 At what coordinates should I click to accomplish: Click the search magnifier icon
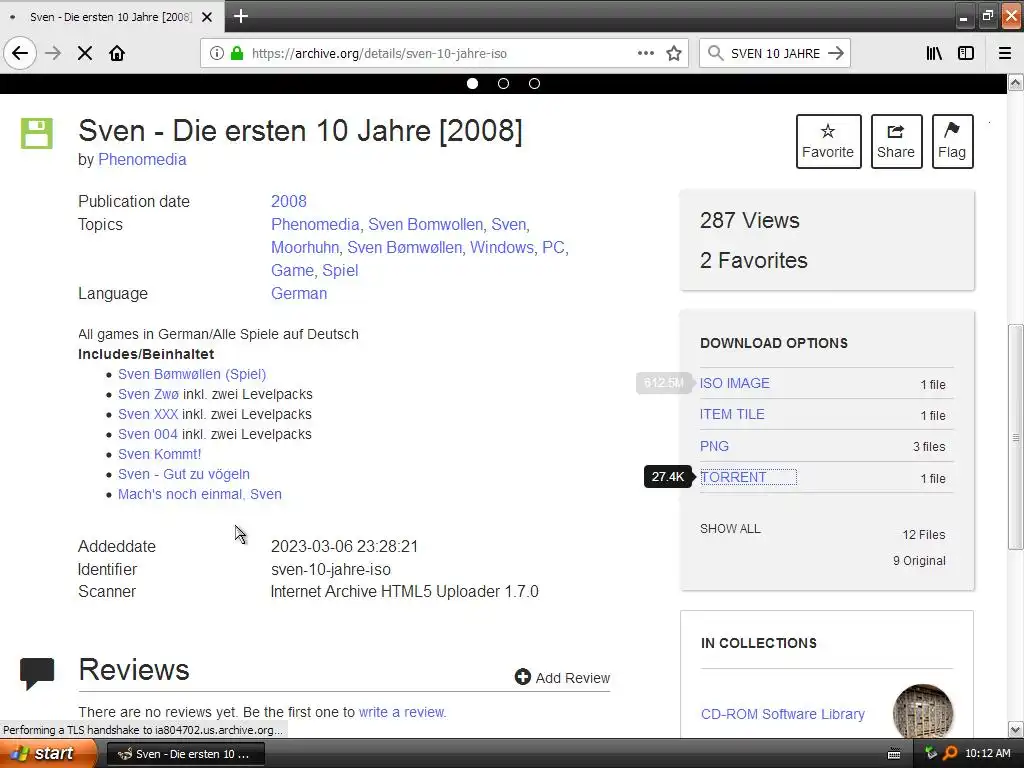(715, 53)
